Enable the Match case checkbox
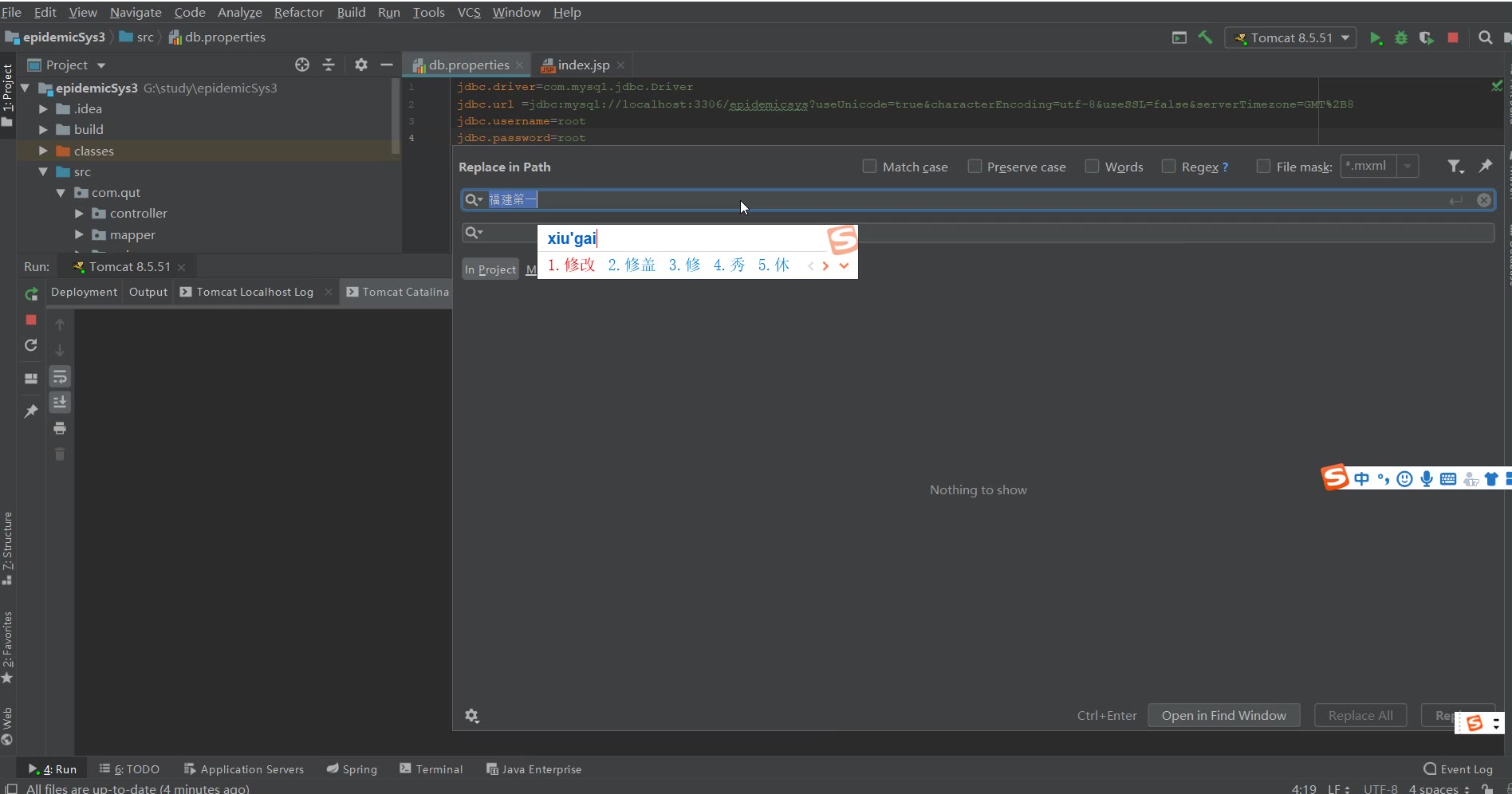 [869, 166]
